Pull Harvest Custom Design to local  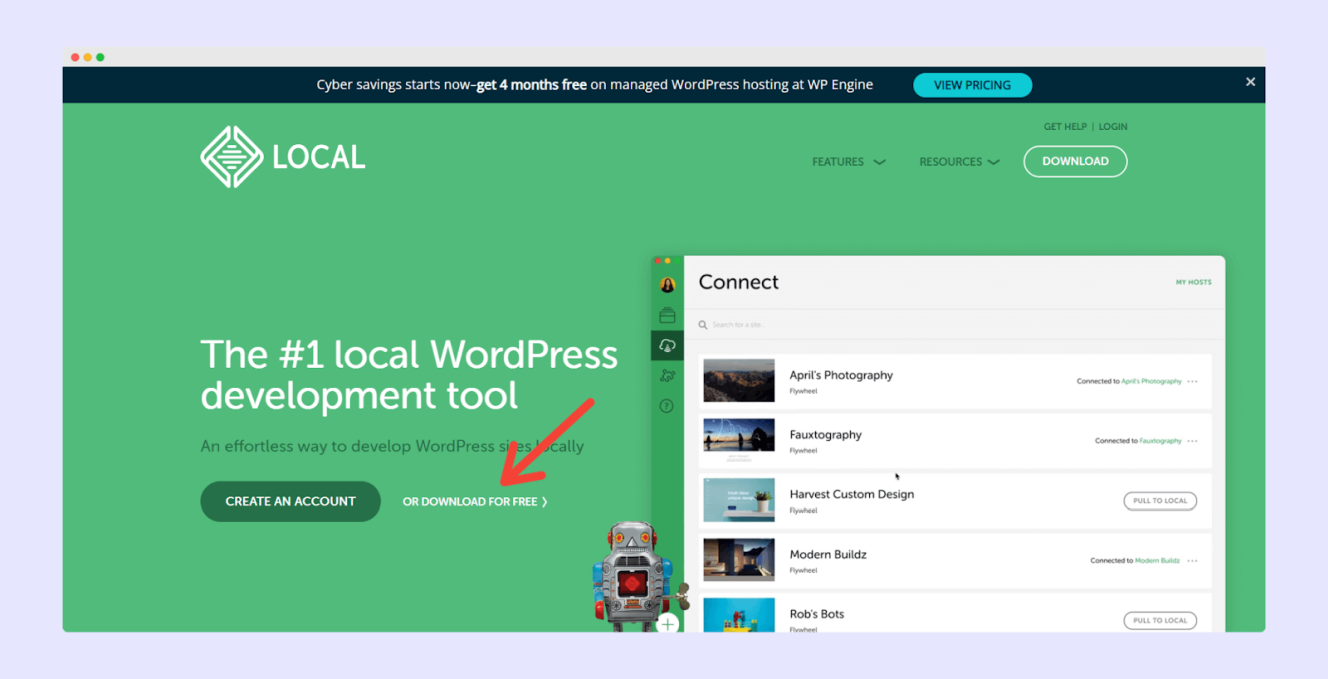(x=1160, y=501)
